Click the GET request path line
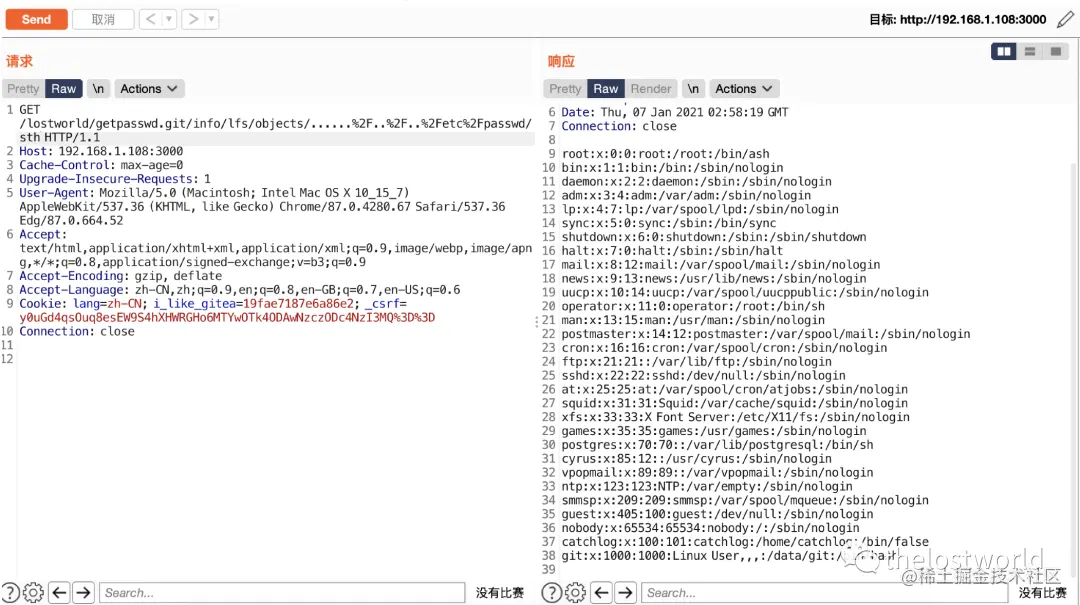The height and width of the screenshot is (605, 1080). pos(276,123)
